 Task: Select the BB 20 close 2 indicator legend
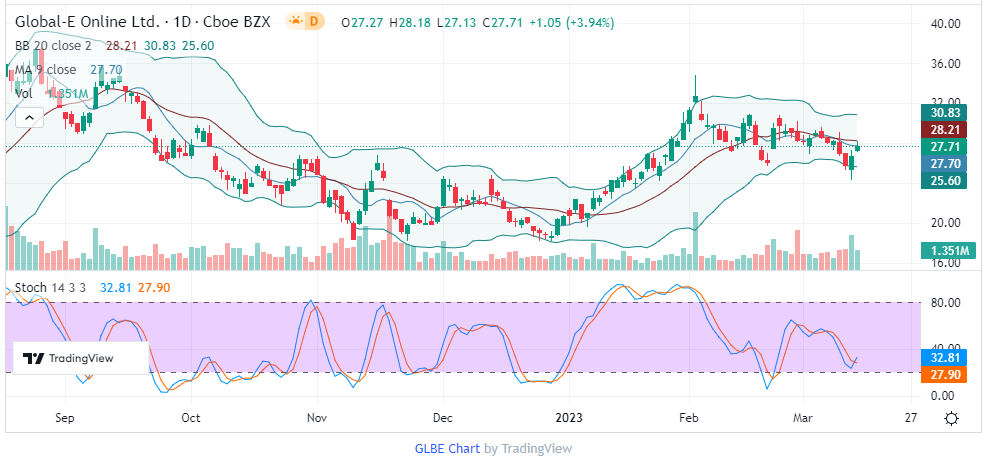click(x=53, y=45)
